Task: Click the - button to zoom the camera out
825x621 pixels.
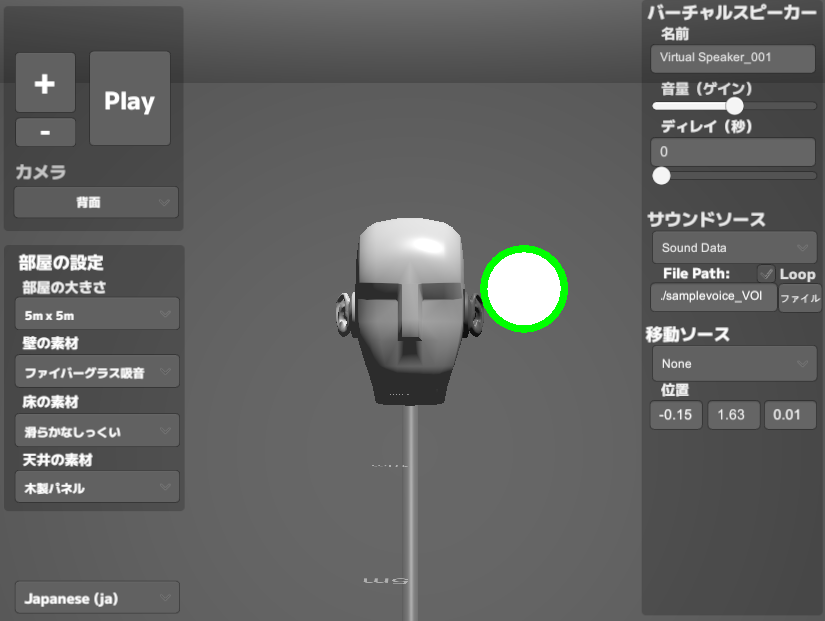Action: (44, 131)
